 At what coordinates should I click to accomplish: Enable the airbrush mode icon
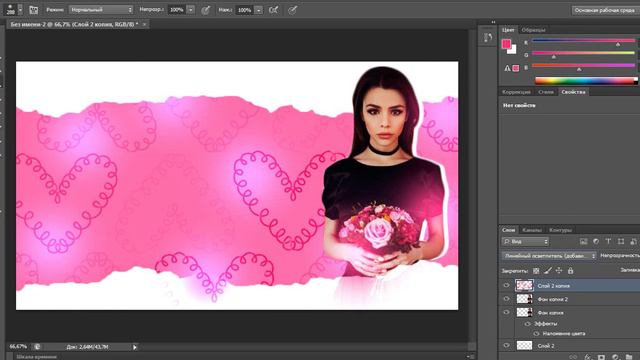point(273,10)
